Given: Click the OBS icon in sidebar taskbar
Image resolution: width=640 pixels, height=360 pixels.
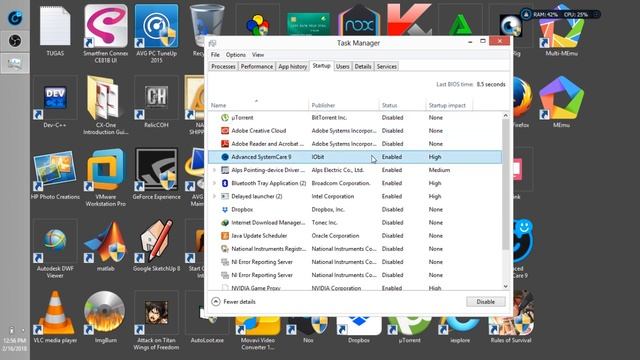Looking at the screenshot, I should [x=15, y=41].
